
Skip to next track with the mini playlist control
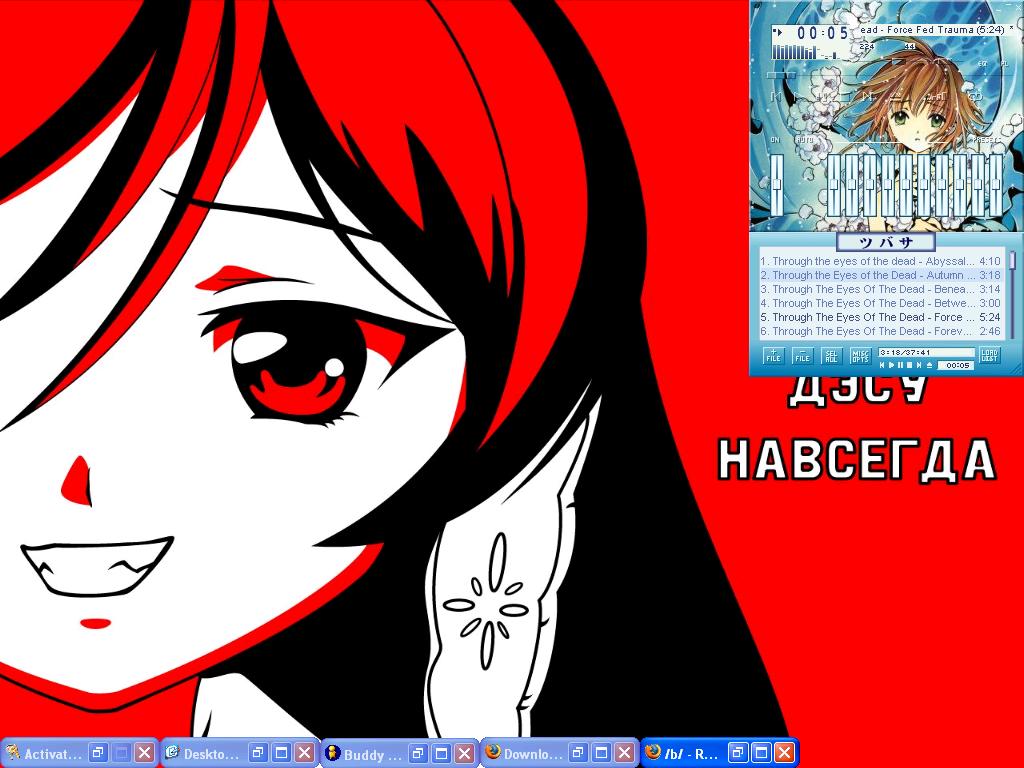coord(919,365)
